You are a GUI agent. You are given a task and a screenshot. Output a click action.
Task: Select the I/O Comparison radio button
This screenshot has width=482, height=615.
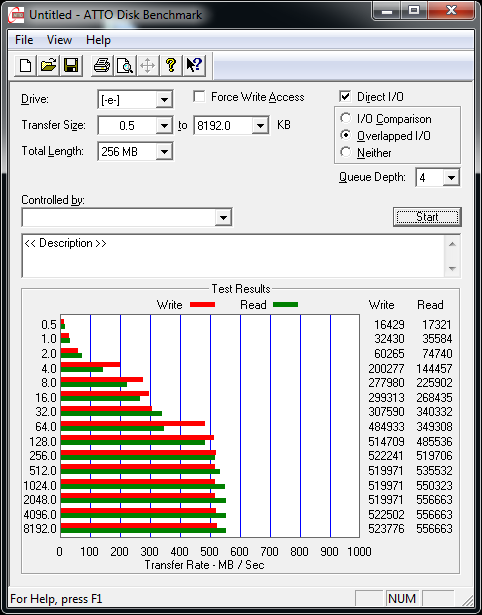tap(346, 118)
